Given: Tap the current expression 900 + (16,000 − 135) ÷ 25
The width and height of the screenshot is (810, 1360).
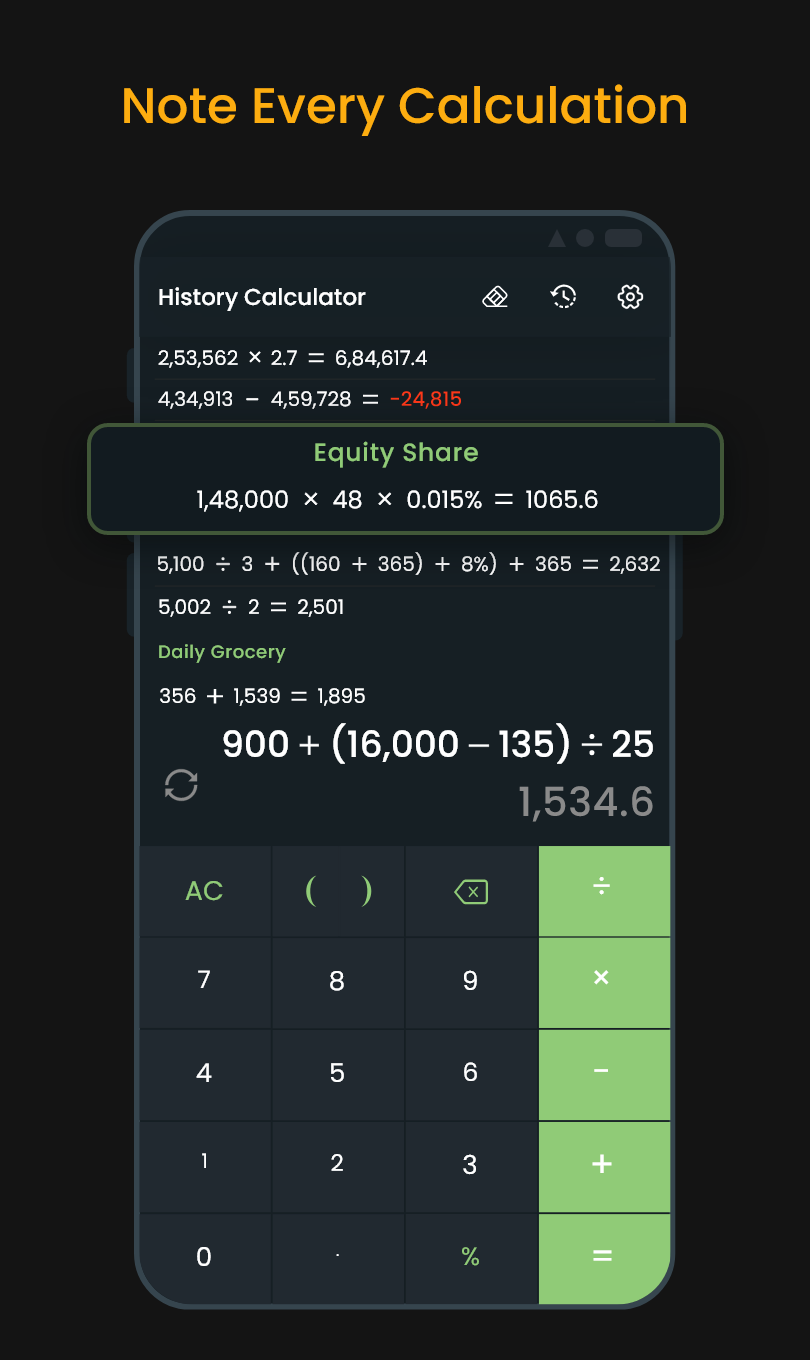Looking at the screenshot, I should pyautogui.click(x=438, y=744).
